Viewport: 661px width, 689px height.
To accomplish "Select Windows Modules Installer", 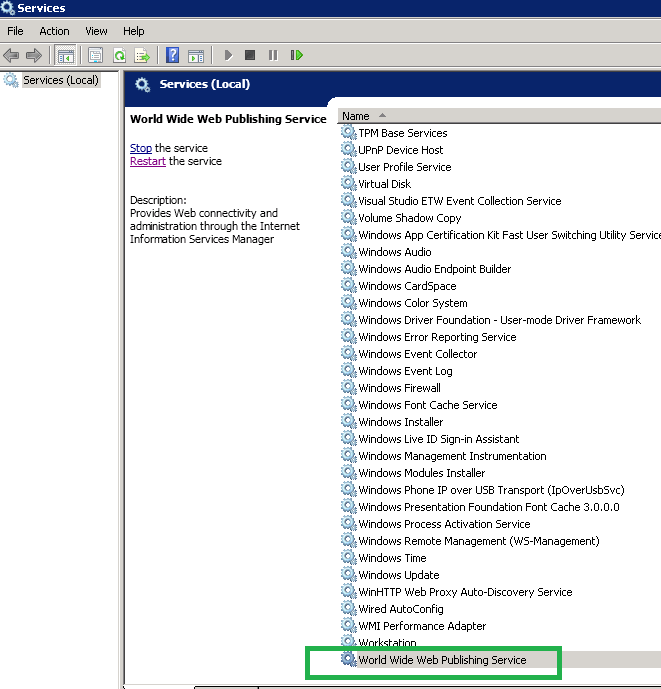I will (x=421, y=473).
